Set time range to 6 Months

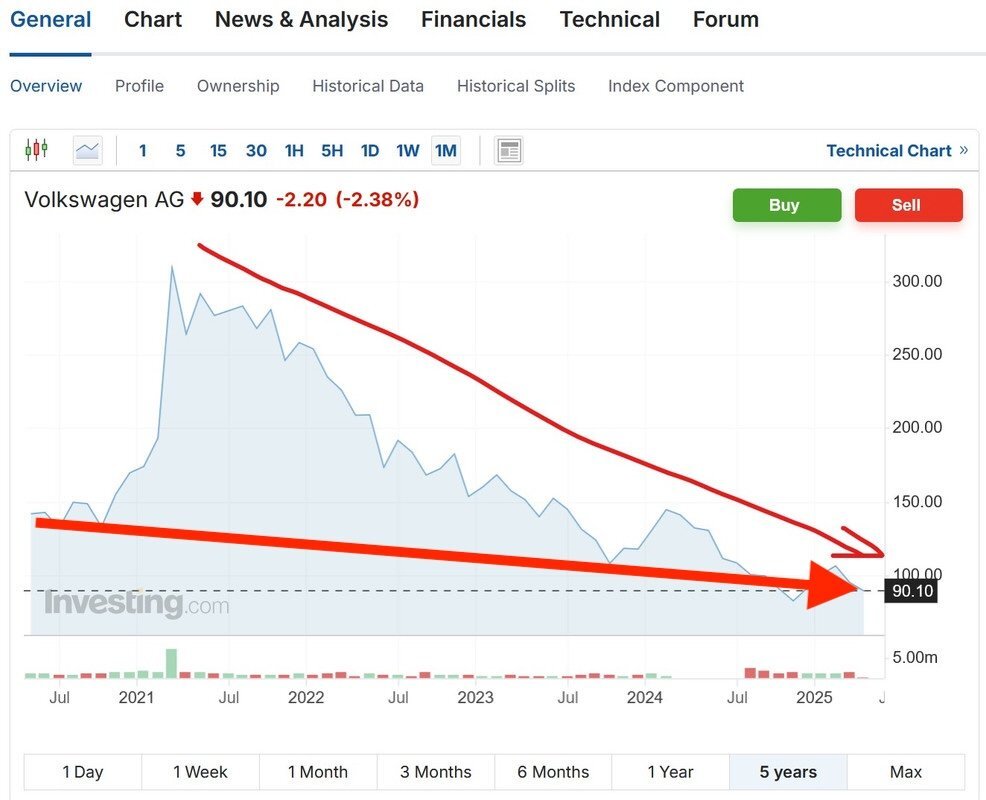point(553,772)
